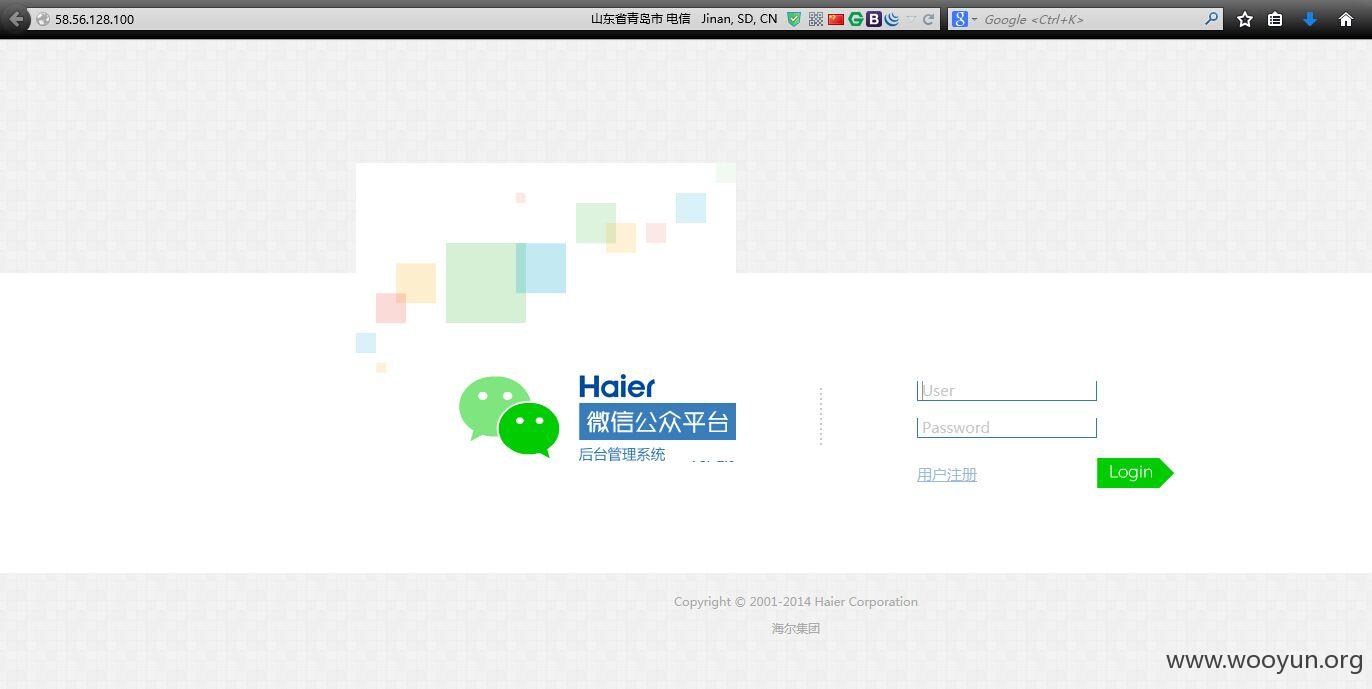Viewport: 1372px width, 689px height.
Task: Open the bookmarks list icon
Action: [1275, 19]
